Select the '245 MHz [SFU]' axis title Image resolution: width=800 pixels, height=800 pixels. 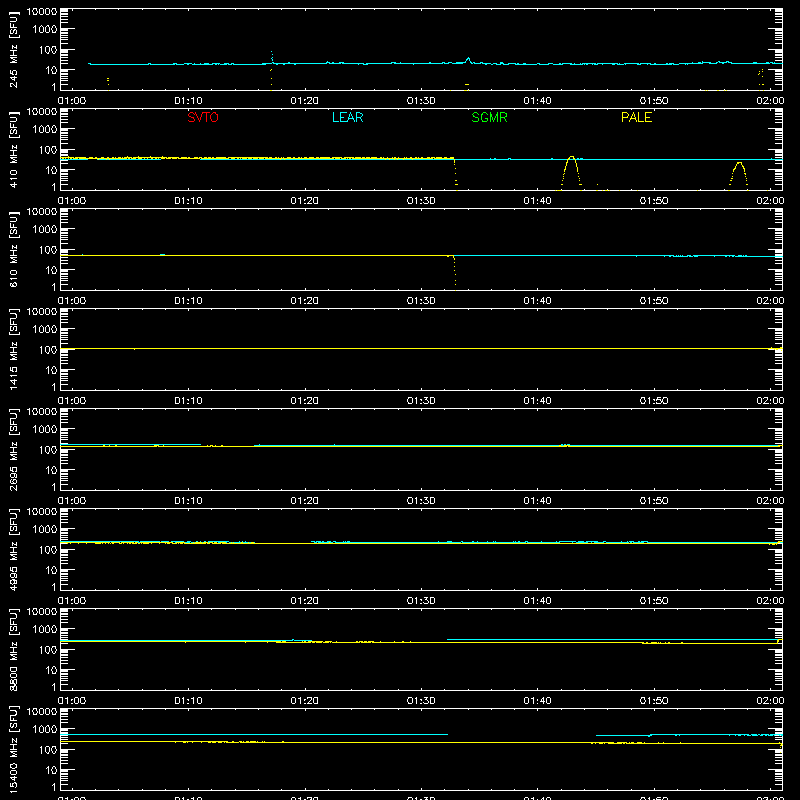coord(13,49)
